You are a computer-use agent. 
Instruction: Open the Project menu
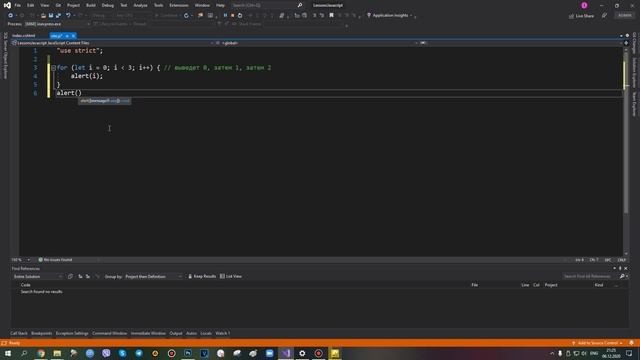[x=73, y=5]
